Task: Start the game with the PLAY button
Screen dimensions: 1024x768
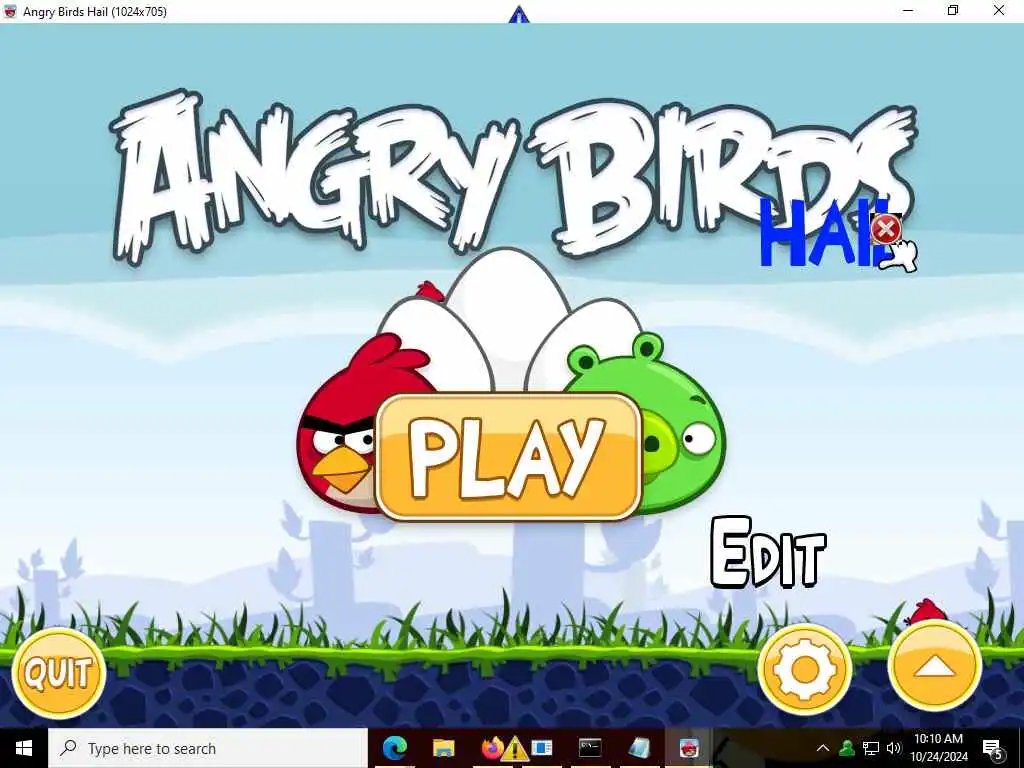Action: click(x=509, y=456)
